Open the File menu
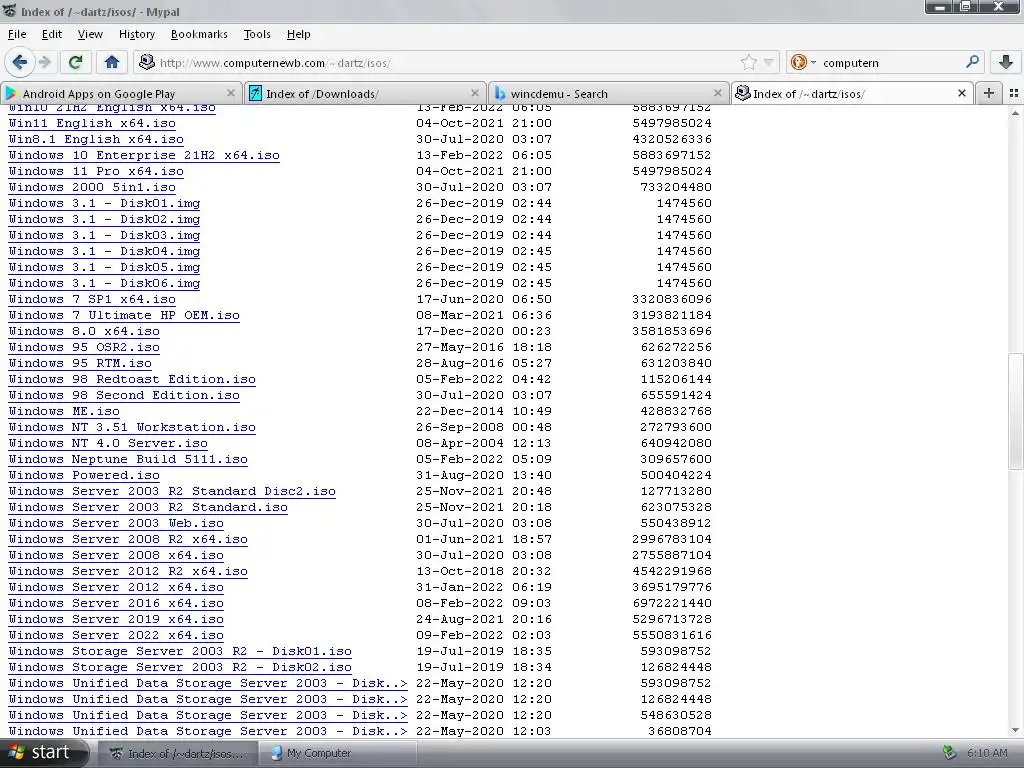 [x=17, y=34]
